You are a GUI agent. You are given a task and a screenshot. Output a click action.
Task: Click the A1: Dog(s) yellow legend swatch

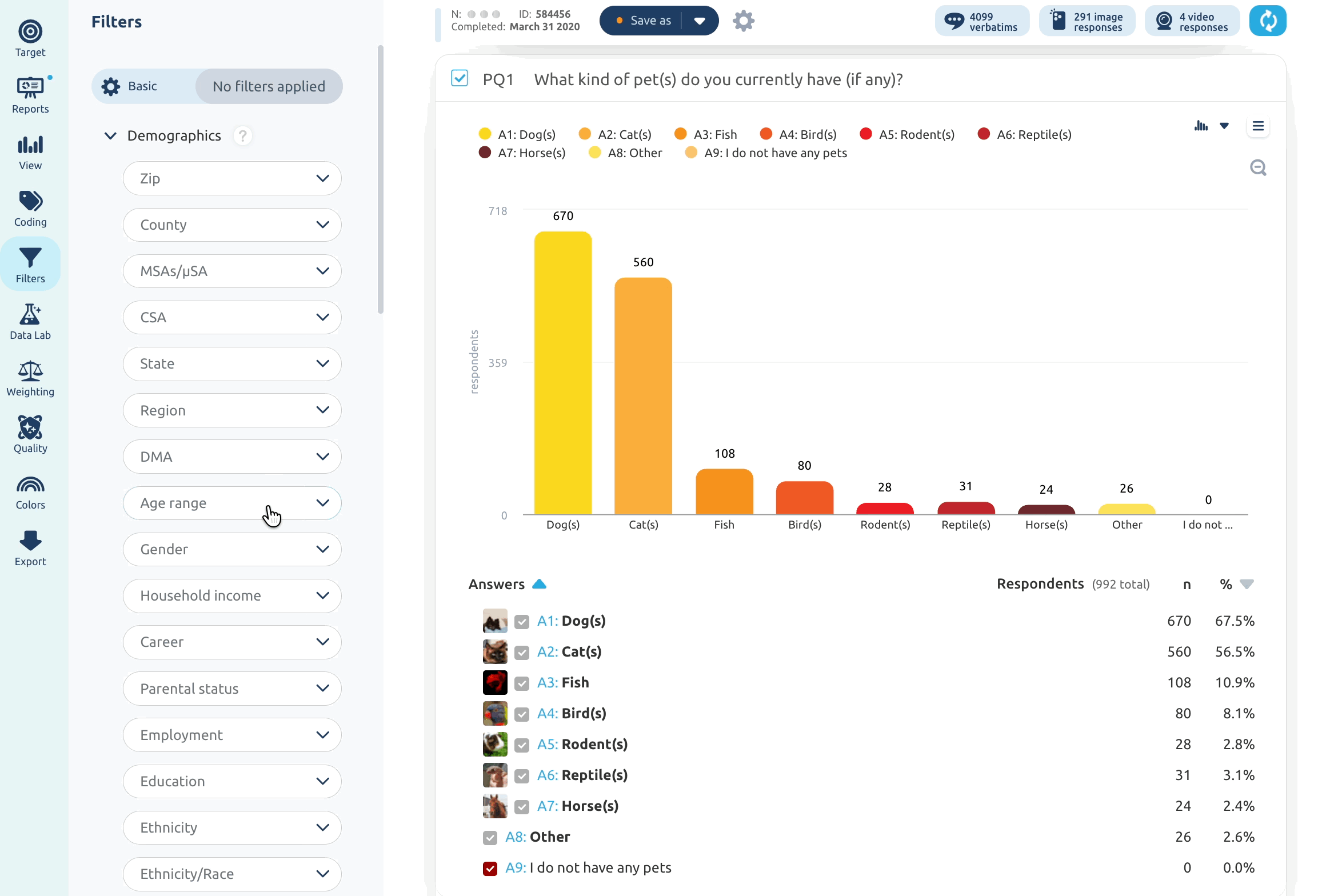[x=485, y=134]
